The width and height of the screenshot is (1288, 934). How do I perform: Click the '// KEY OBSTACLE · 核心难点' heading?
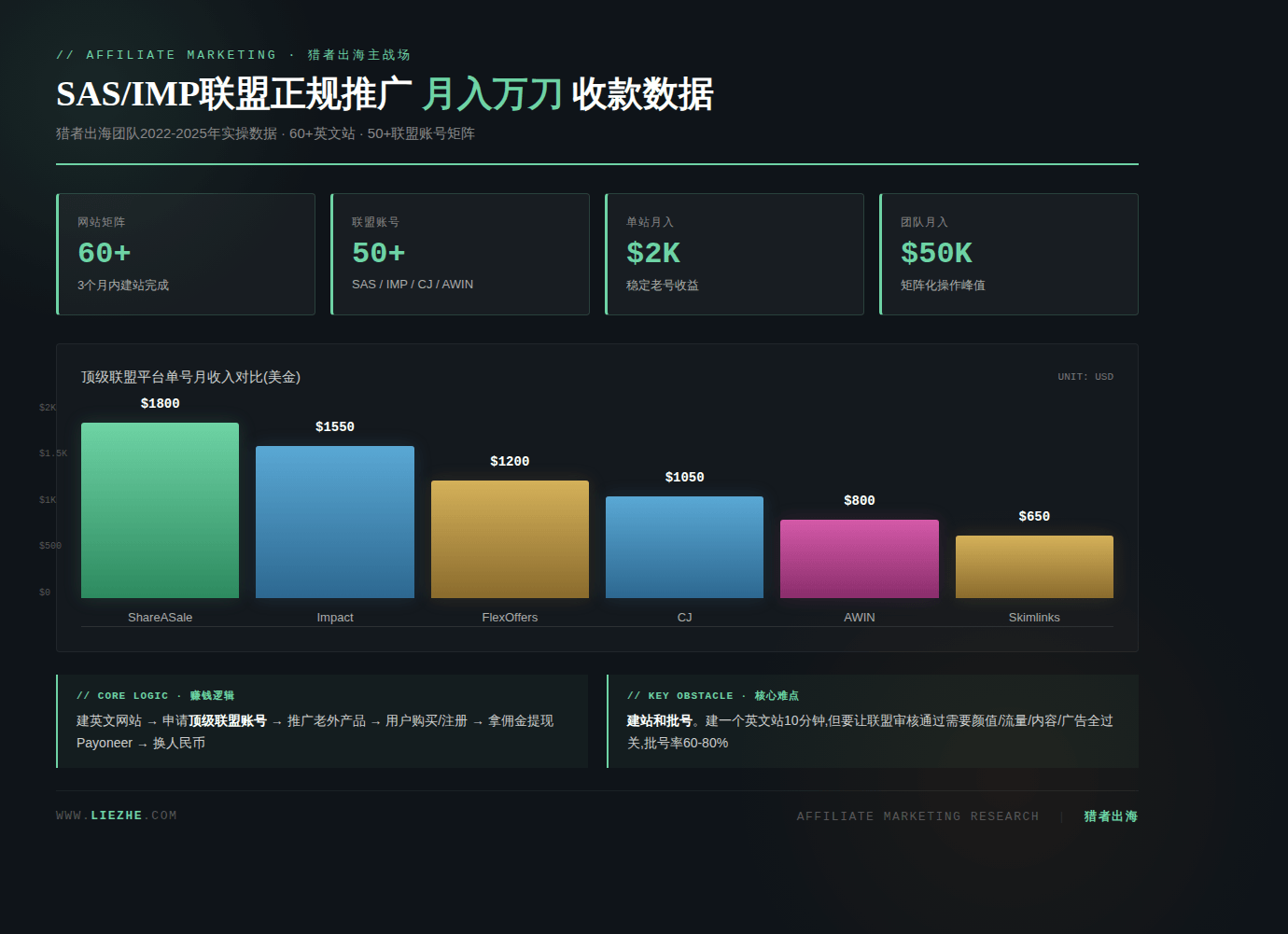(713, 696)
